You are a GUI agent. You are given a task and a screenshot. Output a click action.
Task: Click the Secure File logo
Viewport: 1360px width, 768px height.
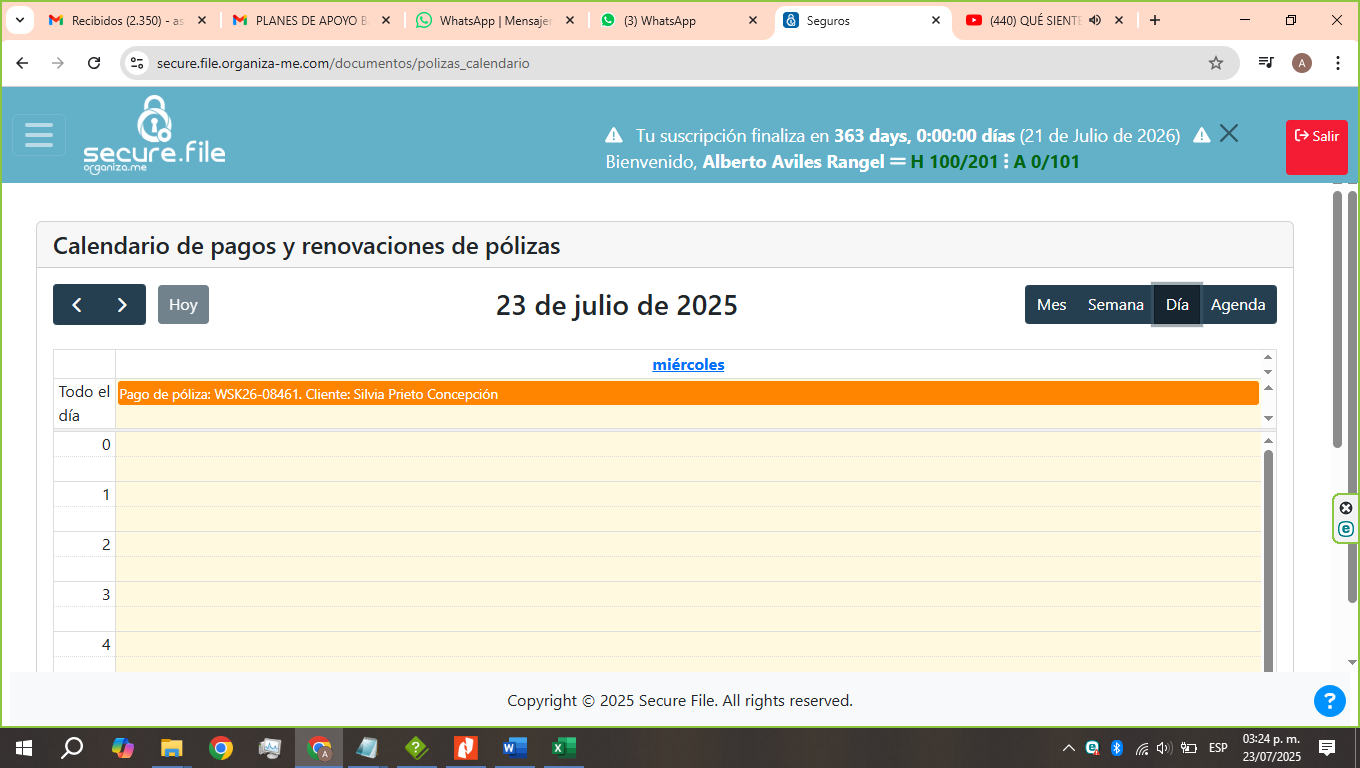point(154,136)
